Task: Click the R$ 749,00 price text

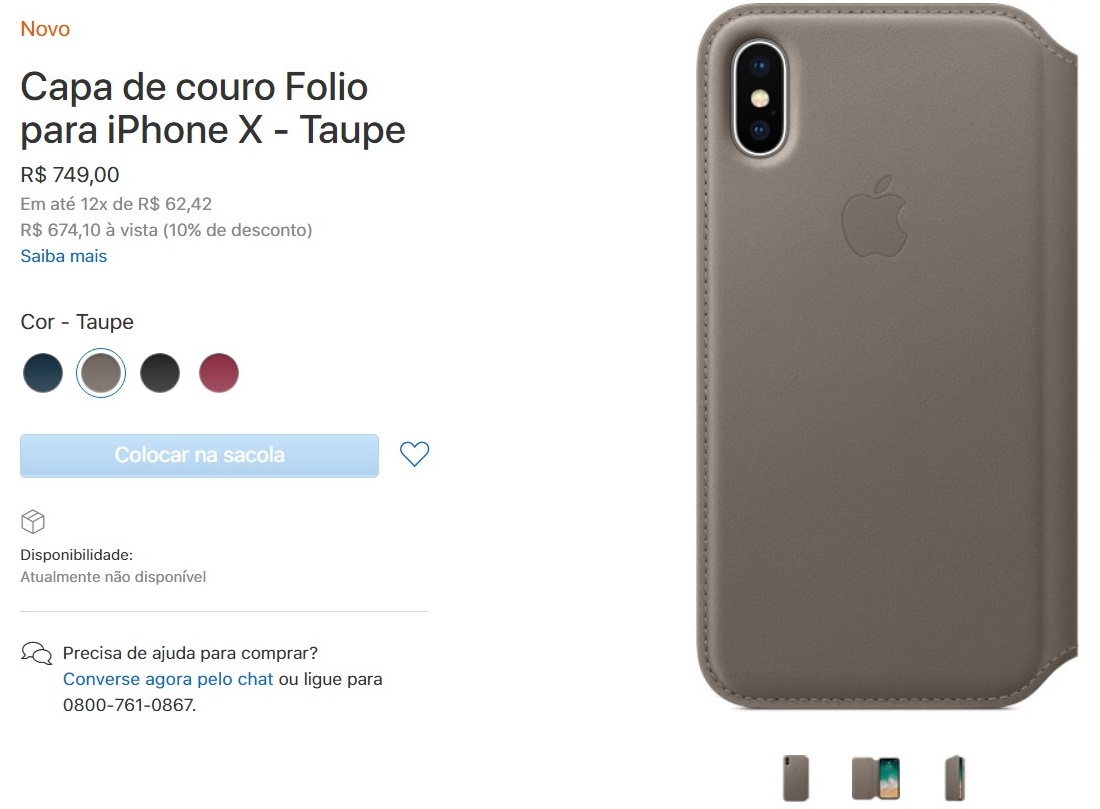Action: 69,175
